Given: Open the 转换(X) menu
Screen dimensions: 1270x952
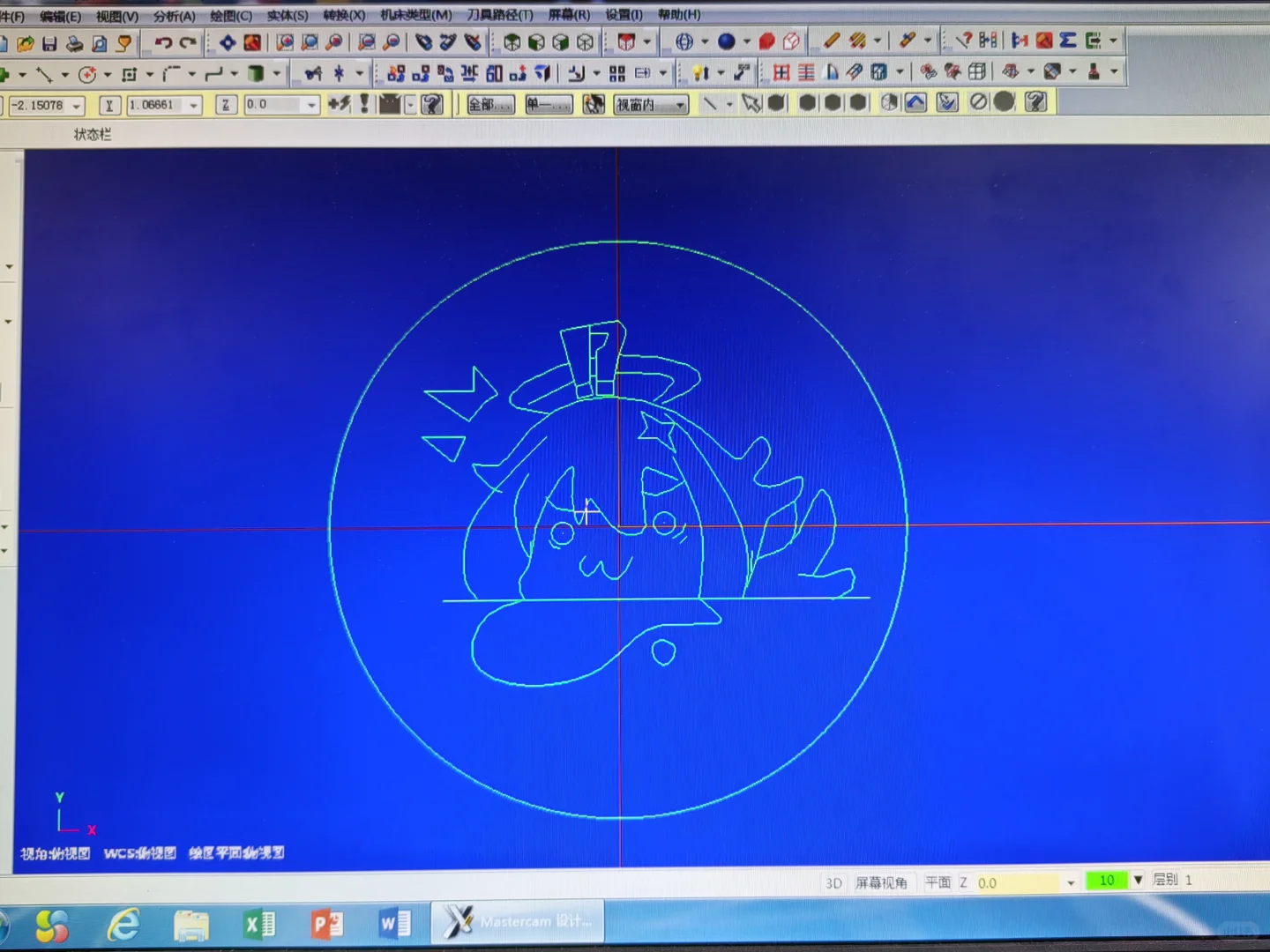Looking at the screenshot, I should pos(344,15).
